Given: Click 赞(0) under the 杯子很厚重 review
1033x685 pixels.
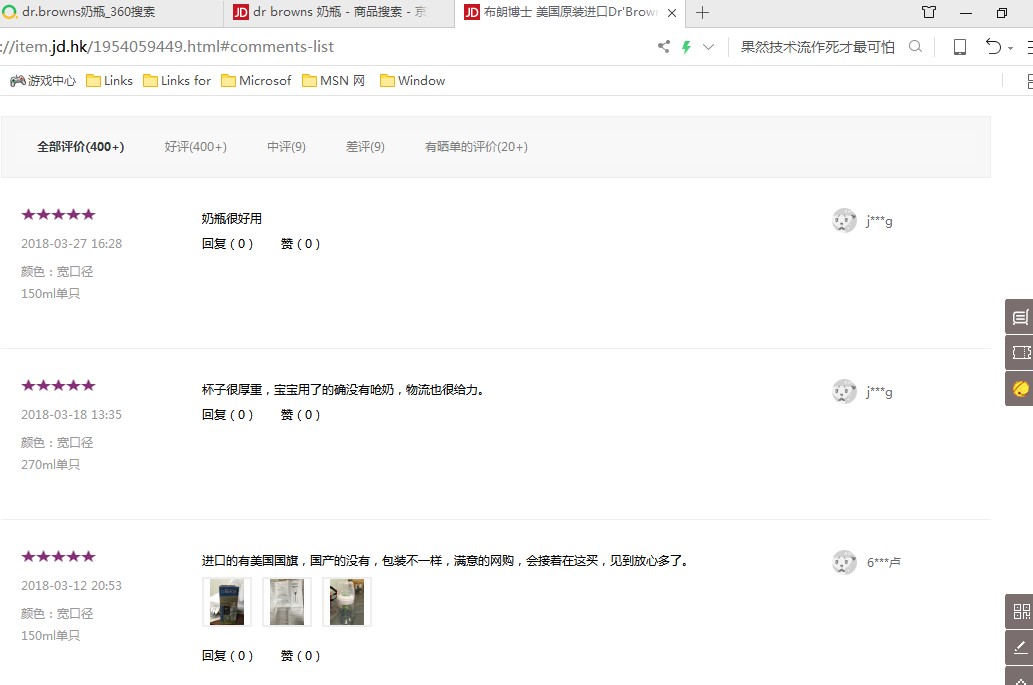Looking at the screenshot, I should pyautogui.click(x=300, y=415).
